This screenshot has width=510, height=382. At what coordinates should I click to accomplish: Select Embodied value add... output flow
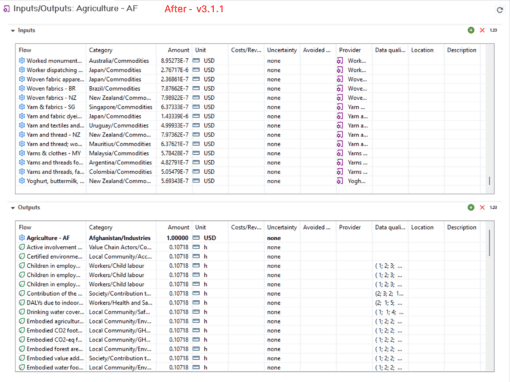pyautogui.click(x=54, y=358)
